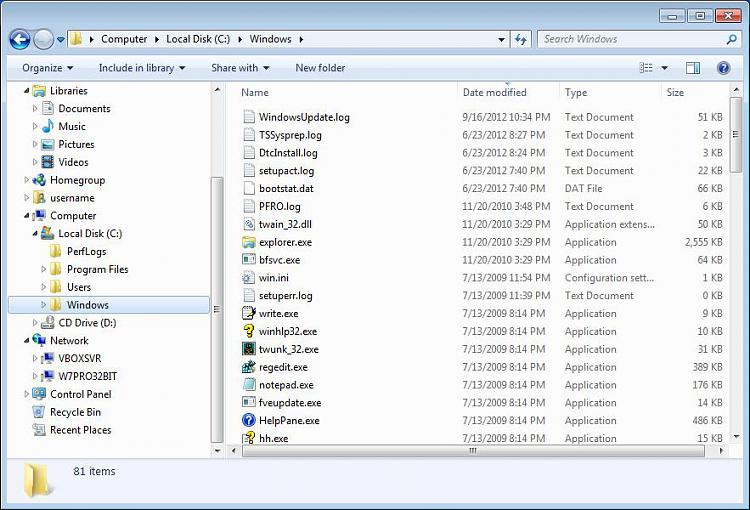
Task: Open the Include in library menu
Action: tap(142, 68)
